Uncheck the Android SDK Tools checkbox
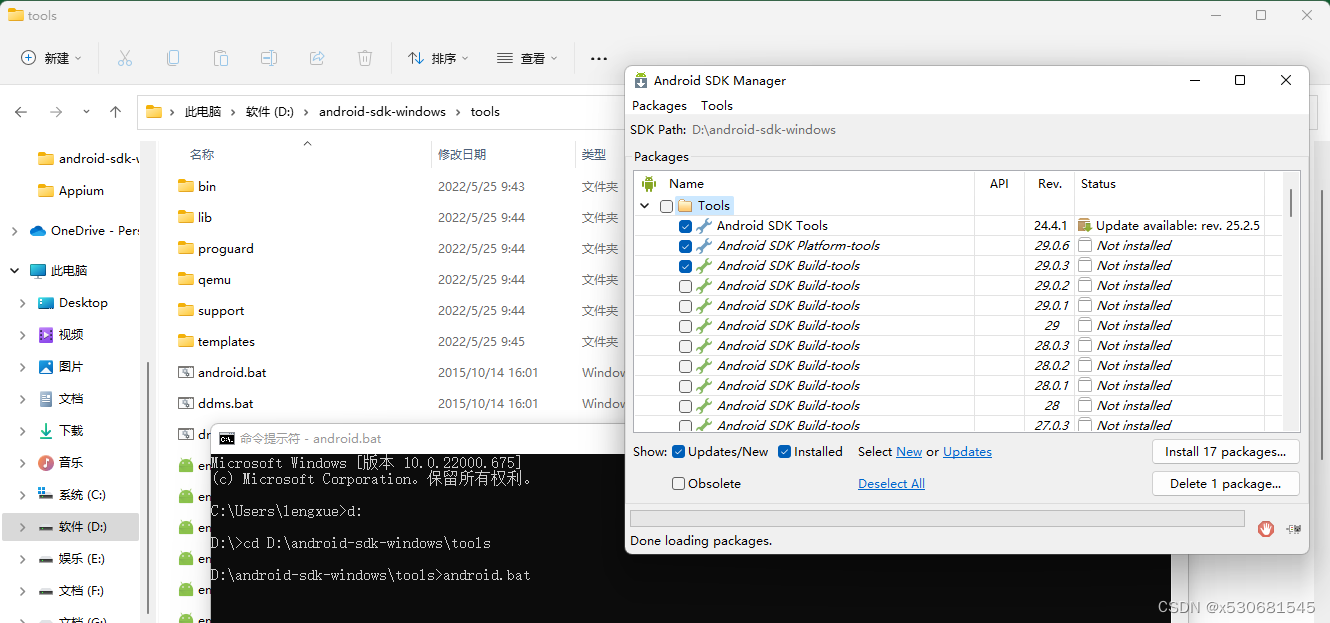Viewport: 1330px width, 623px height. point(685,226)
